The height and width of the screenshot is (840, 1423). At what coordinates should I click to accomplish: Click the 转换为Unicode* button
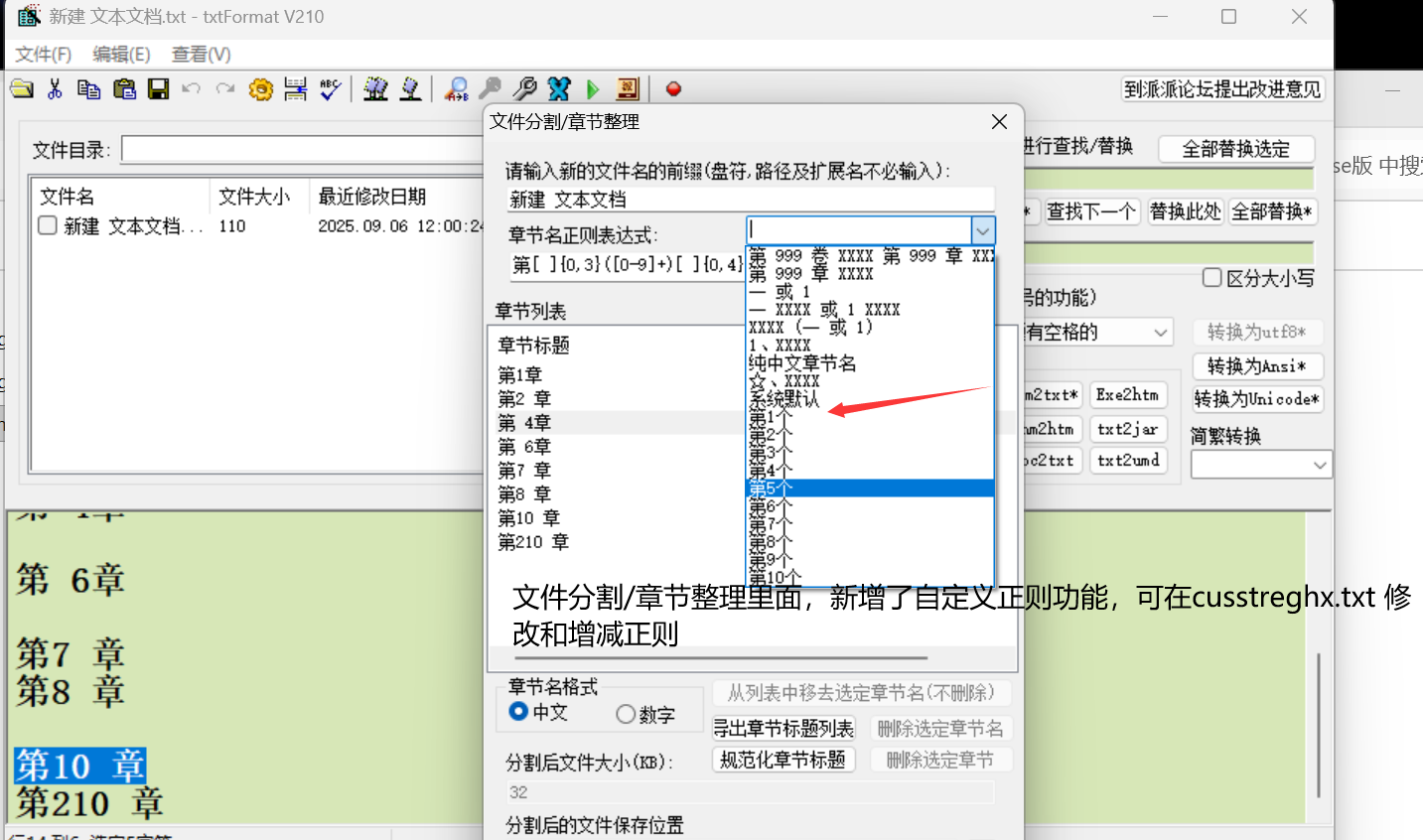(1257, 399)
